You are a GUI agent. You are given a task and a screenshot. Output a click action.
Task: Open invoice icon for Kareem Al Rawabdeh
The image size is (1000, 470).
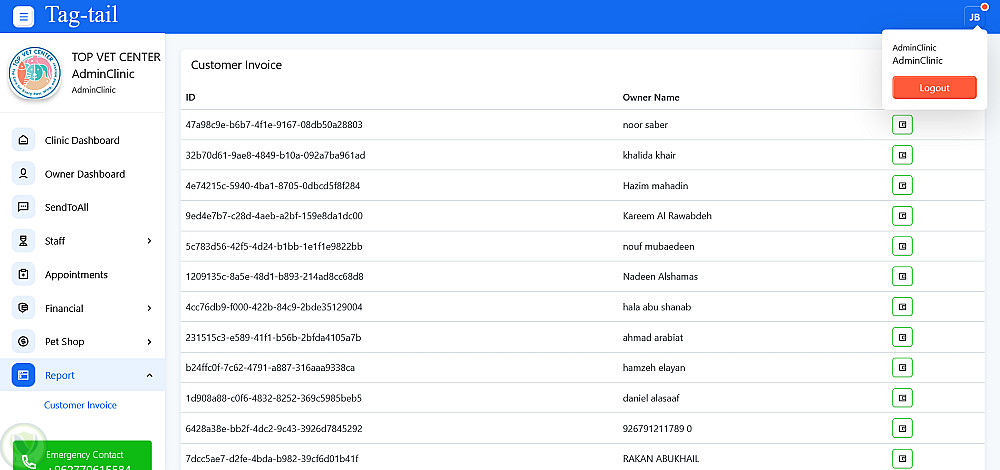[902, 216]
